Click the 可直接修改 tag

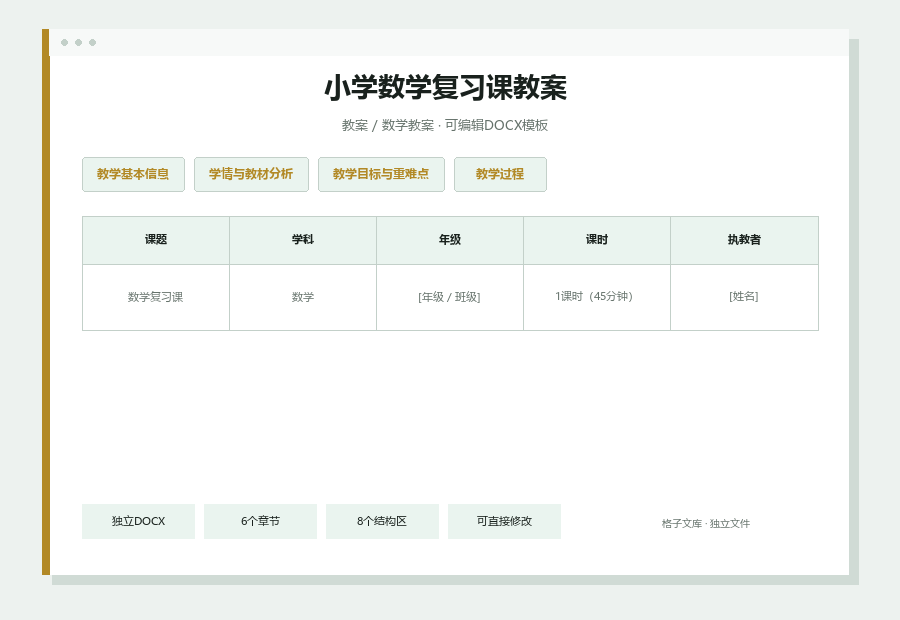coord(504,521)
